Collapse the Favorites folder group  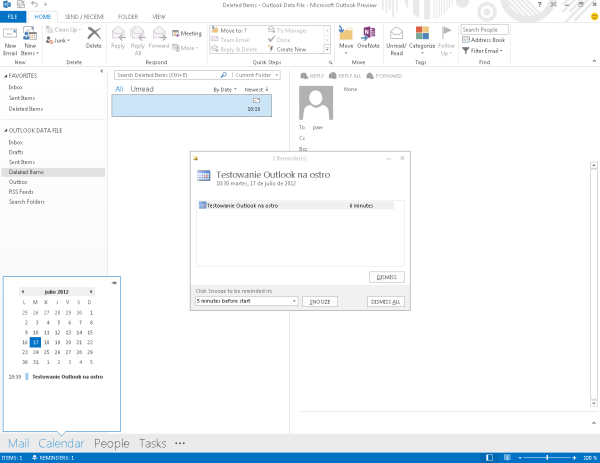click(4, 75)
